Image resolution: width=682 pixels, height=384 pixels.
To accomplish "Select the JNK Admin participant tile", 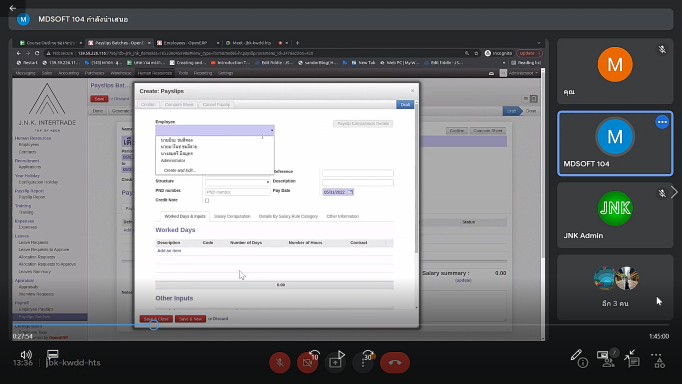I will 615,215.
